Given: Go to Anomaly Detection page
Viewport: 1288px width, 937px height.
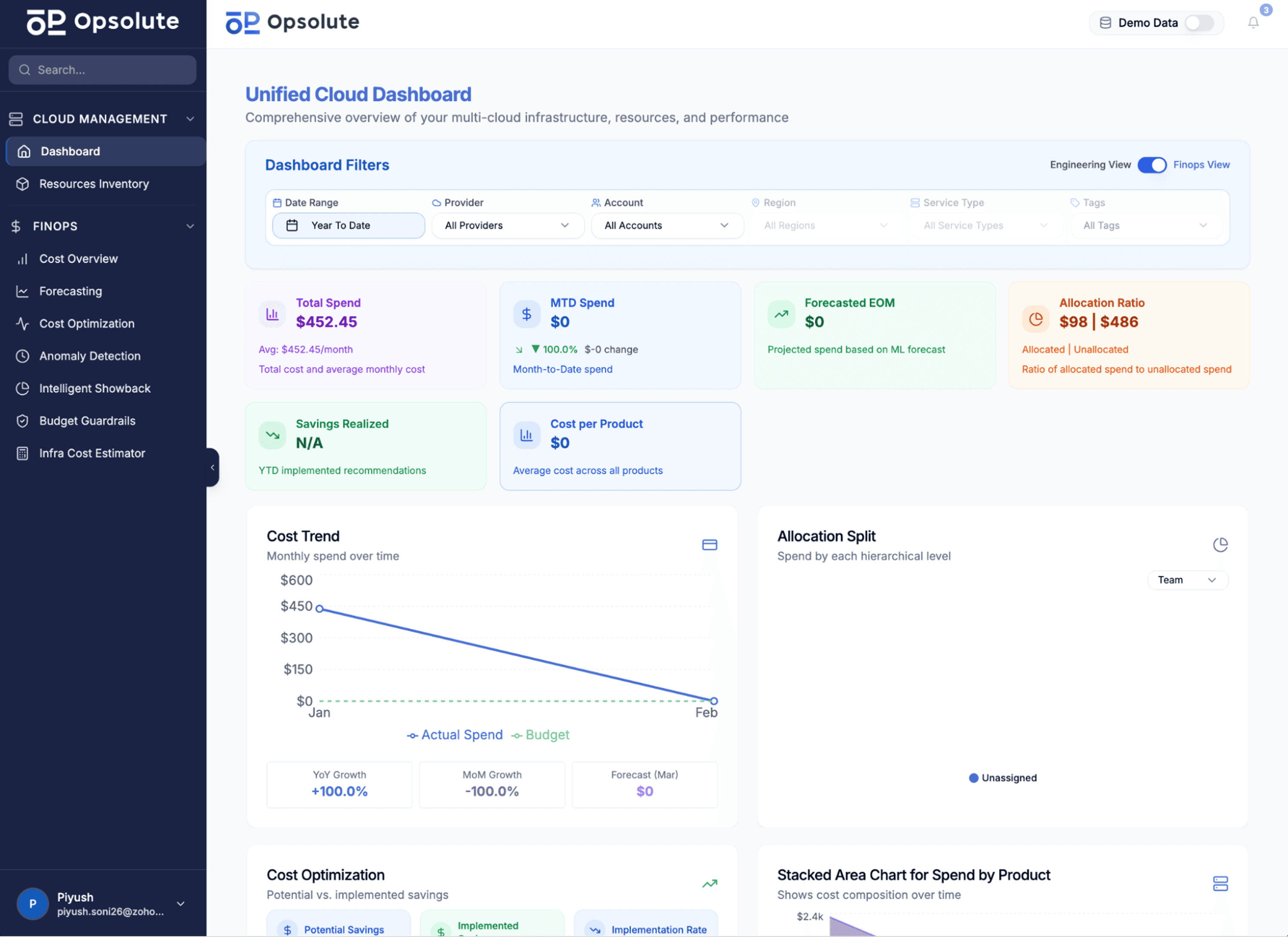Looking at the screenshot, I should (90, 356).
